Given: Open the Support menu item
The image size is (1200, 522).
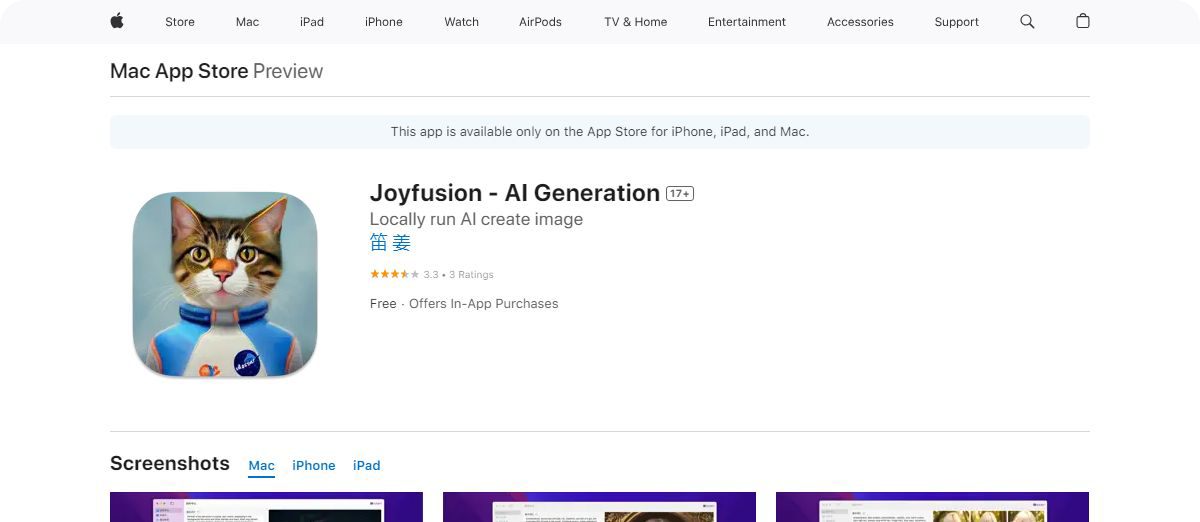Looking at the screenshot, I should coord(956,22).
